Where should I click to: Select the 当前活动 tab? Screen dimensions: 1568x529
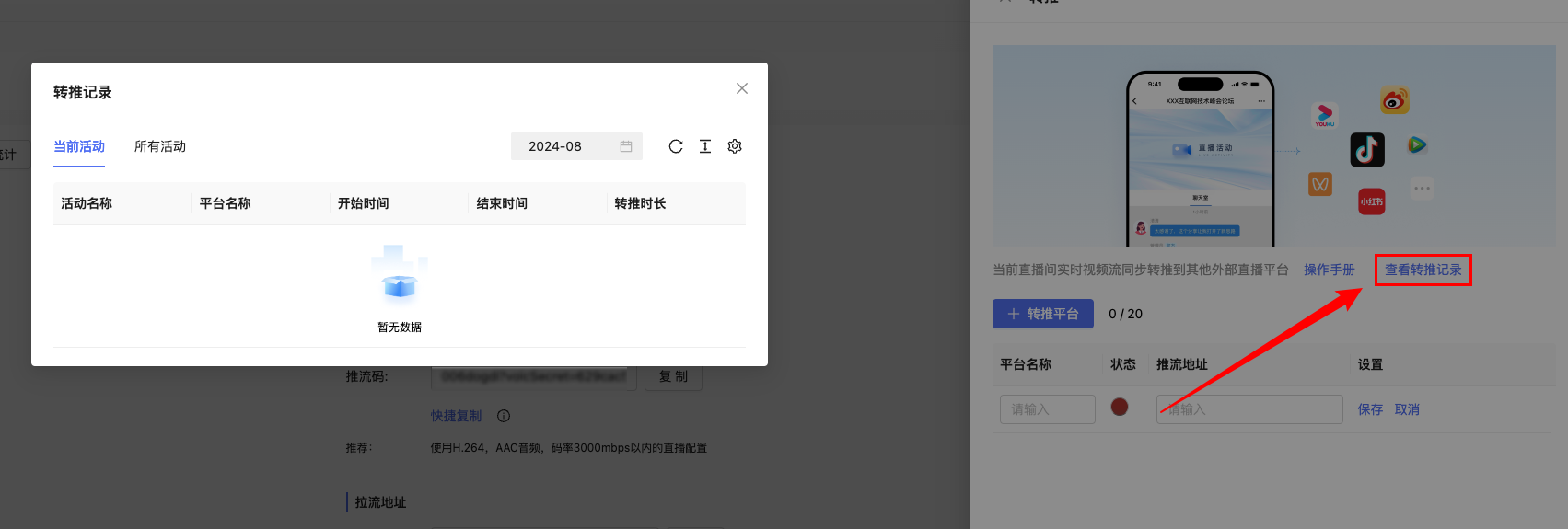tap(79, 146)
